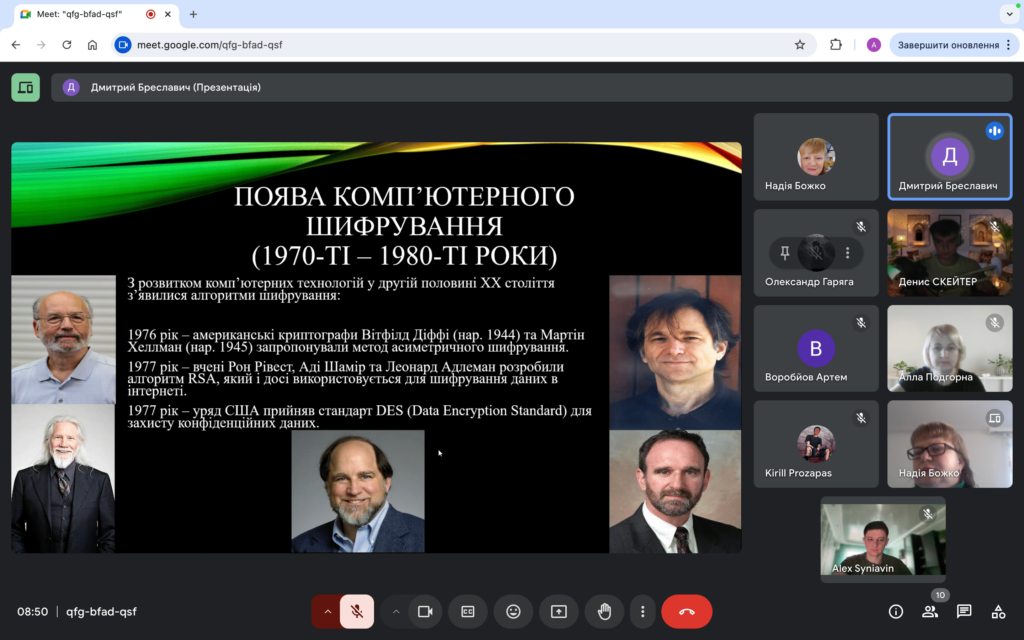
Task: Click the 08:50 clock text
Action: (33, 611)
